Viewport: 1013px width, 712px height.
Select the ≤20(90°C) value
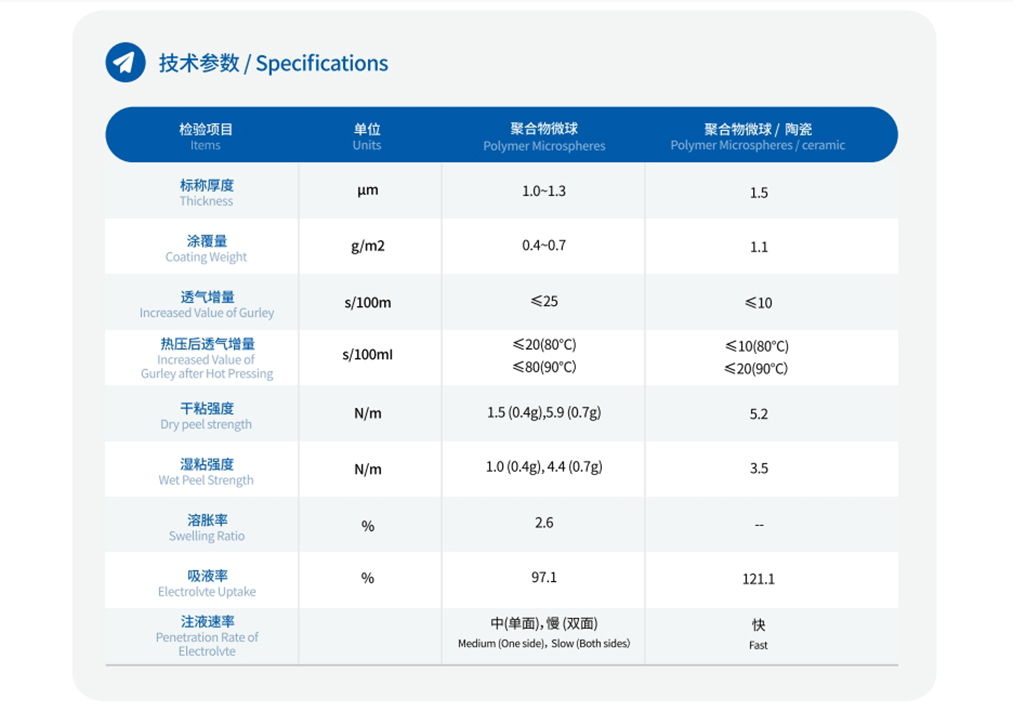click(756, 369)
